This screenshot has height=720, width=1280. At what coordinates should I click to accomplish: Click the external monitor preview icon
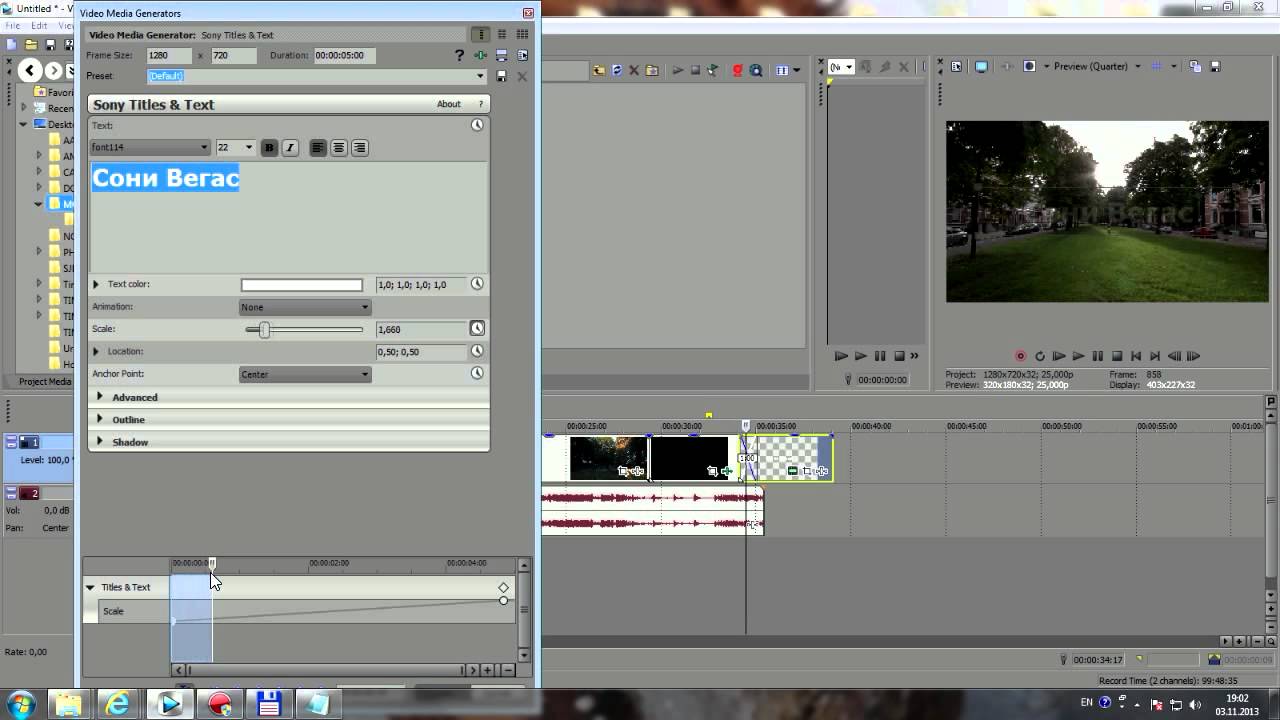coord(981,67)
